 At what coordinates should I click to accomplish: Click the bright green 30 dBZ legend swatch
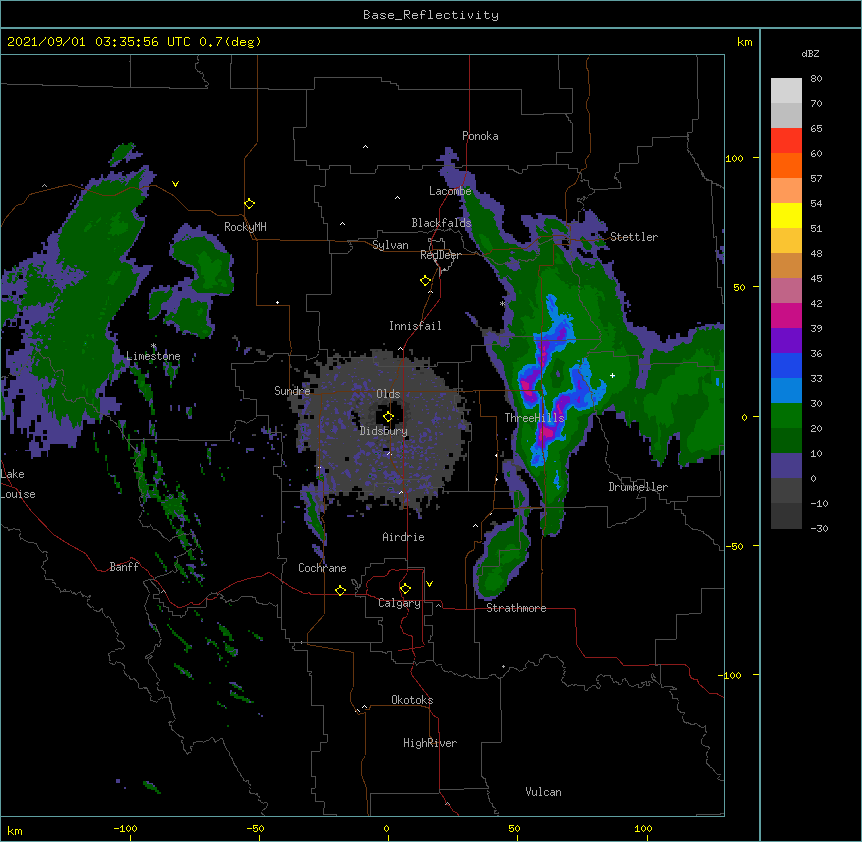click(x=786, y=416)
